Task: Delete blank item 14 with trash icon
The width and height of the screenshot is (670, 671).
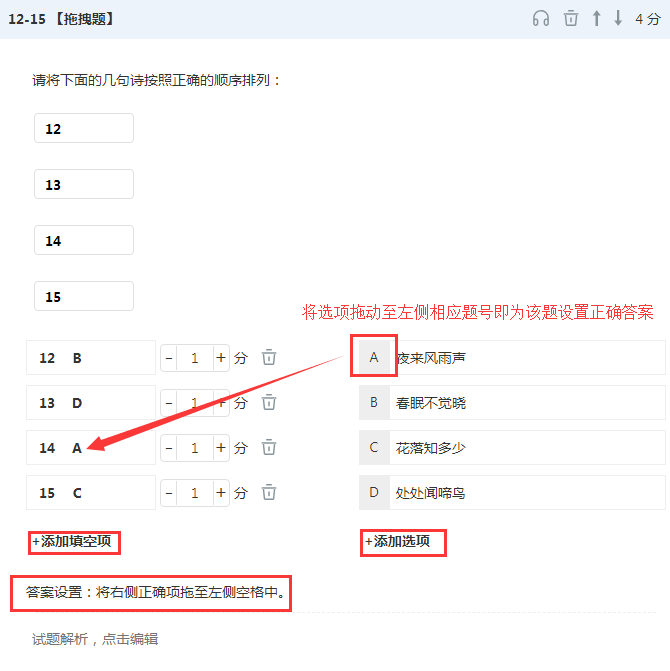Action: (x=269, y=447)
